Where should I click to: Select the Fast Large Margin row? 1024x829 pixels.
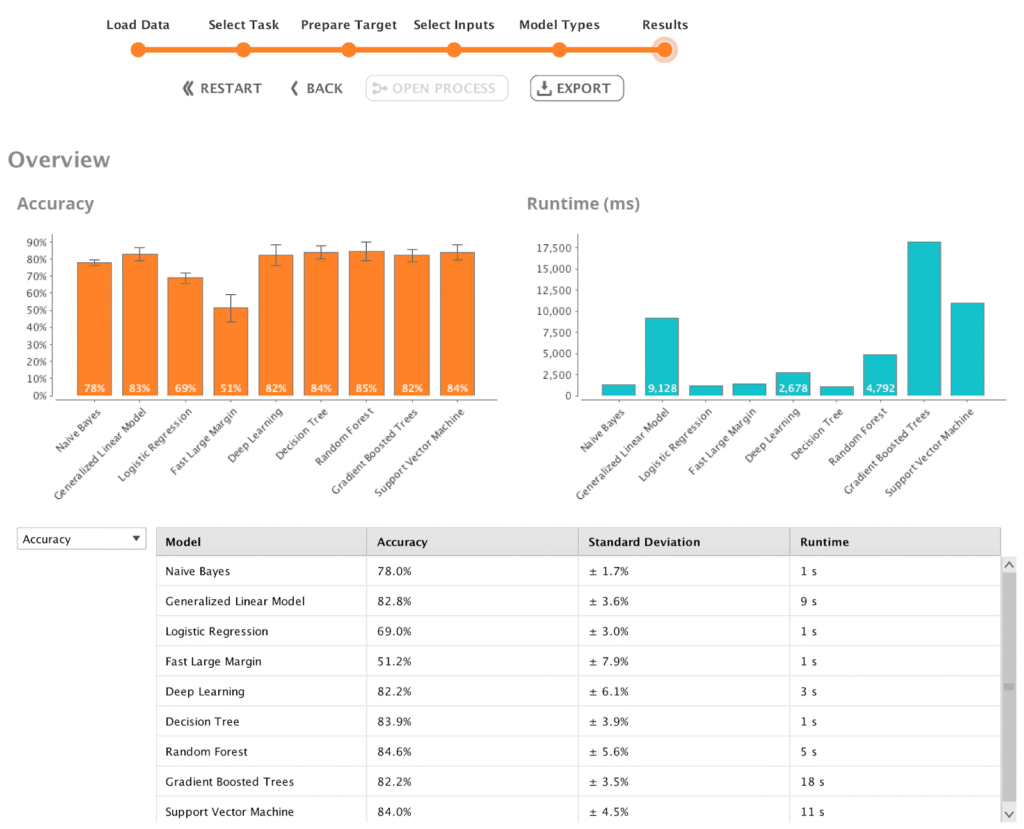578,661
